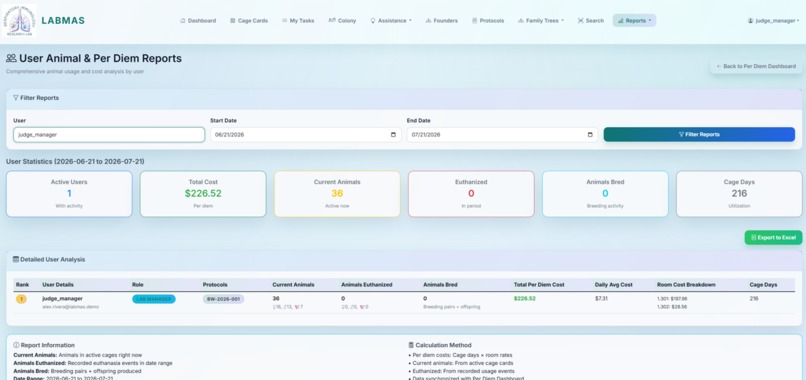Click the Euthanized statistic card
Screen dimensions: 806x380
tap(471, 194)
